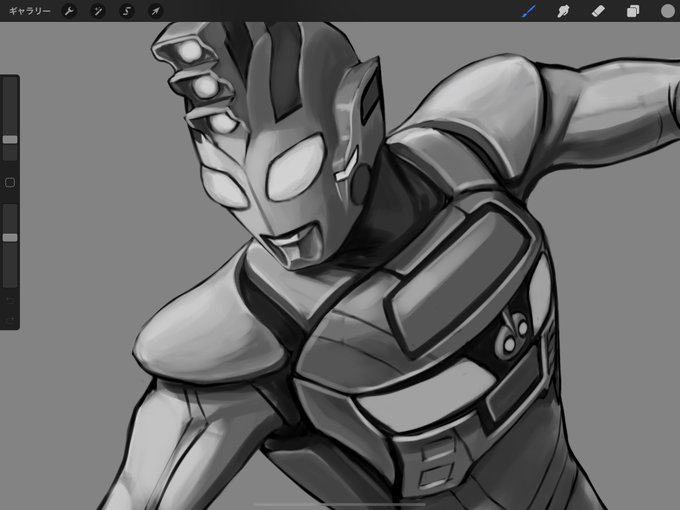Image resolution: width=680 pixels, height=510 pixels.
Task: Open the Adjustments magic wand menu
Action: [98, 11]
